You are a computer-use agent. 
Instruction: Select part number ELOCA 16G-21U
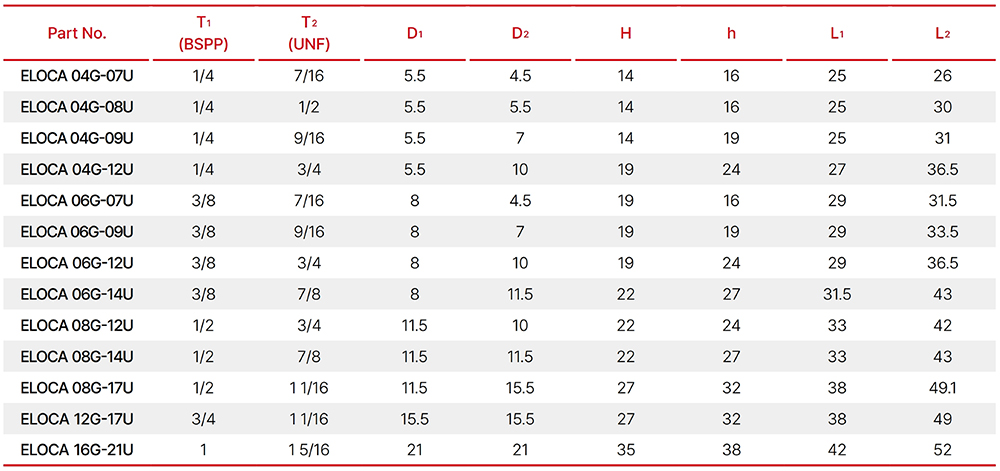pyautogui.click(x=77, y=450)
